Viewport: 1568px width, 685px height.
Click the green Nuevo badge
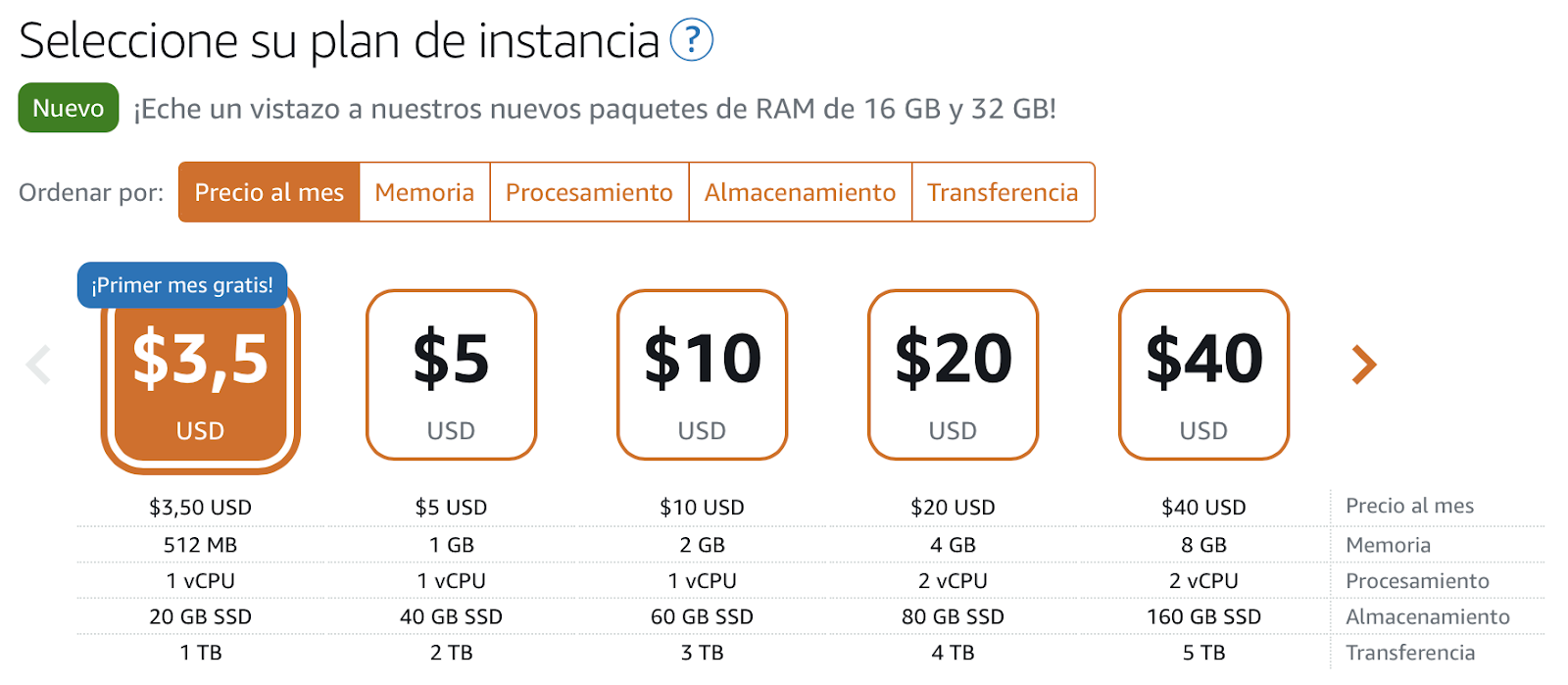tap(69, 108)
